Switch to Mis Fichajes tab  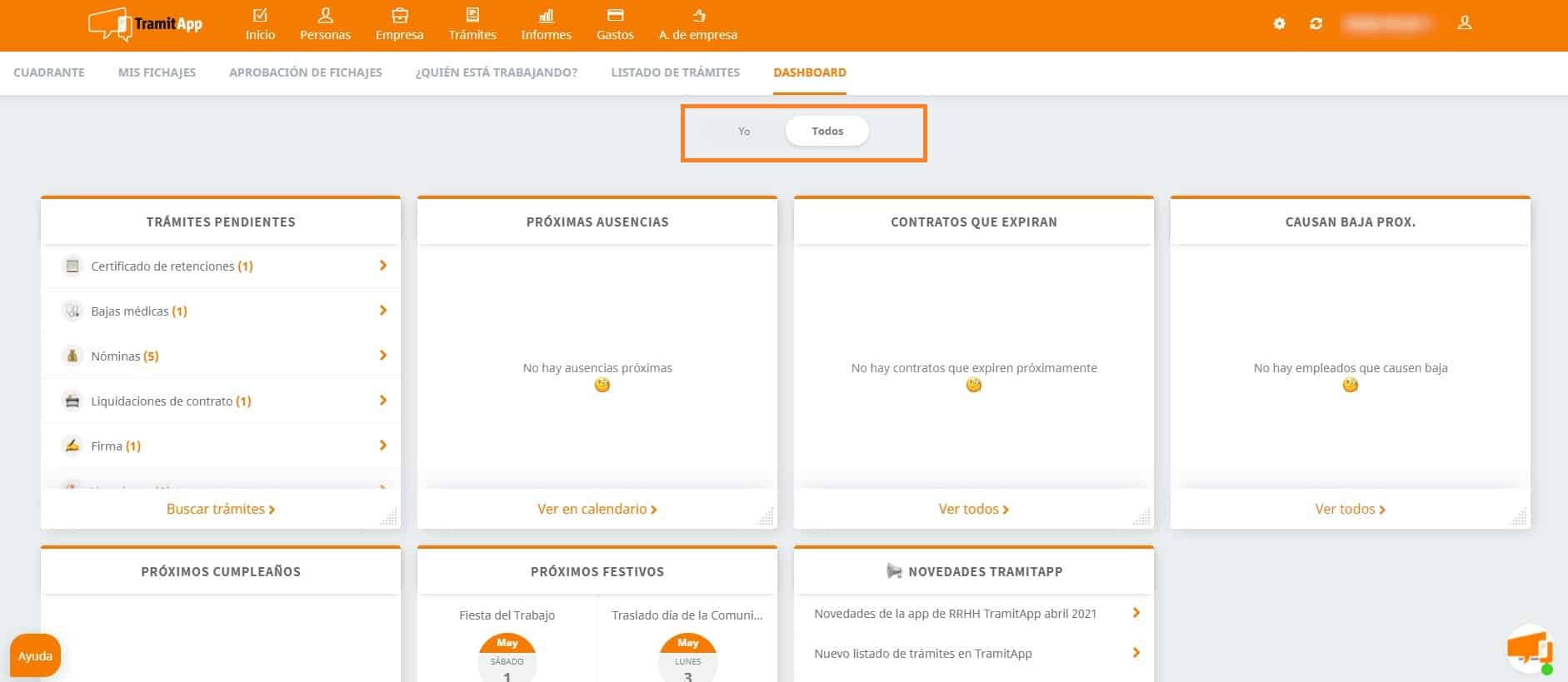pos(157,72)
